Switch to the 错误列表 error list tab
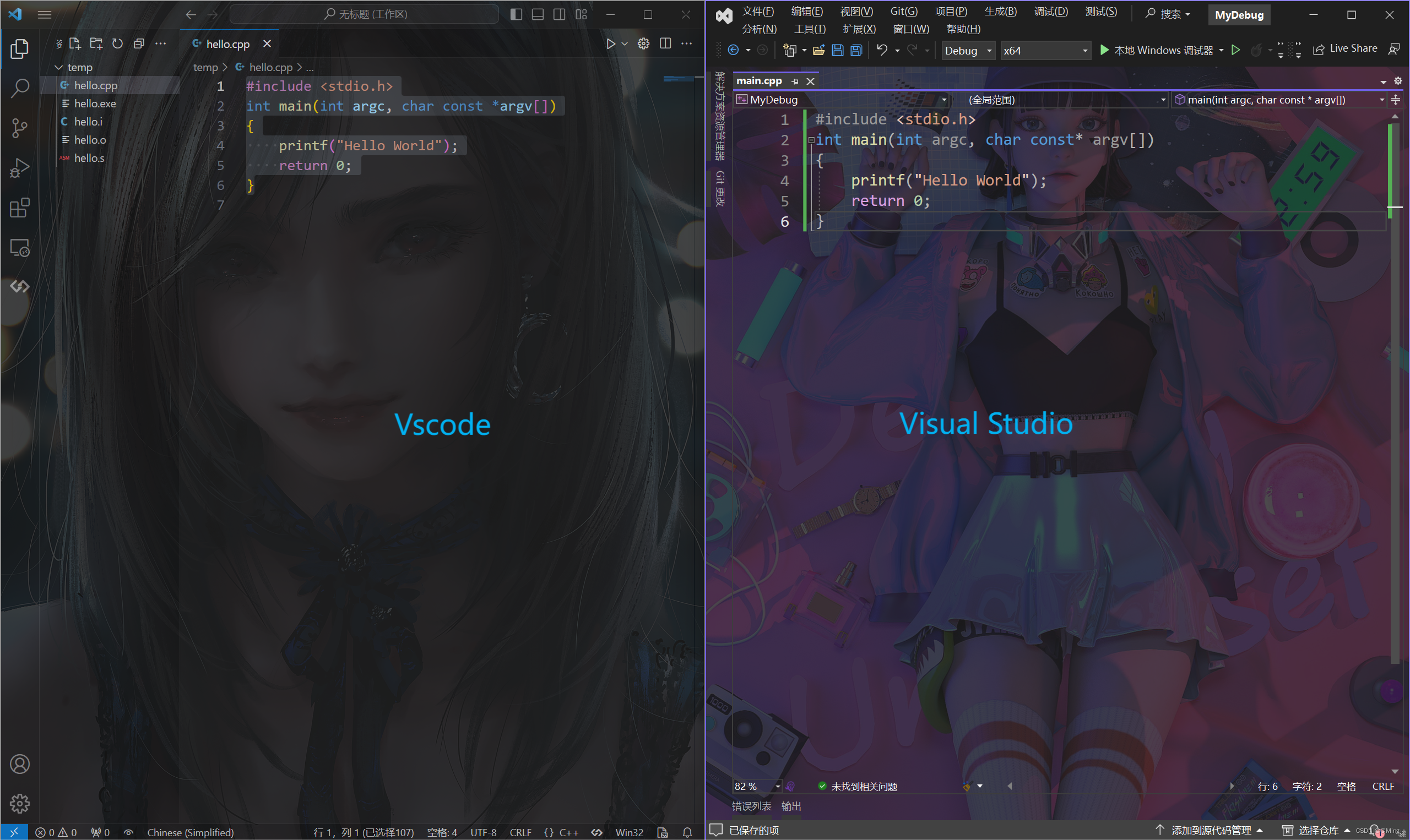This screenshot has height=840, width=1410. [x=751, y=806]
